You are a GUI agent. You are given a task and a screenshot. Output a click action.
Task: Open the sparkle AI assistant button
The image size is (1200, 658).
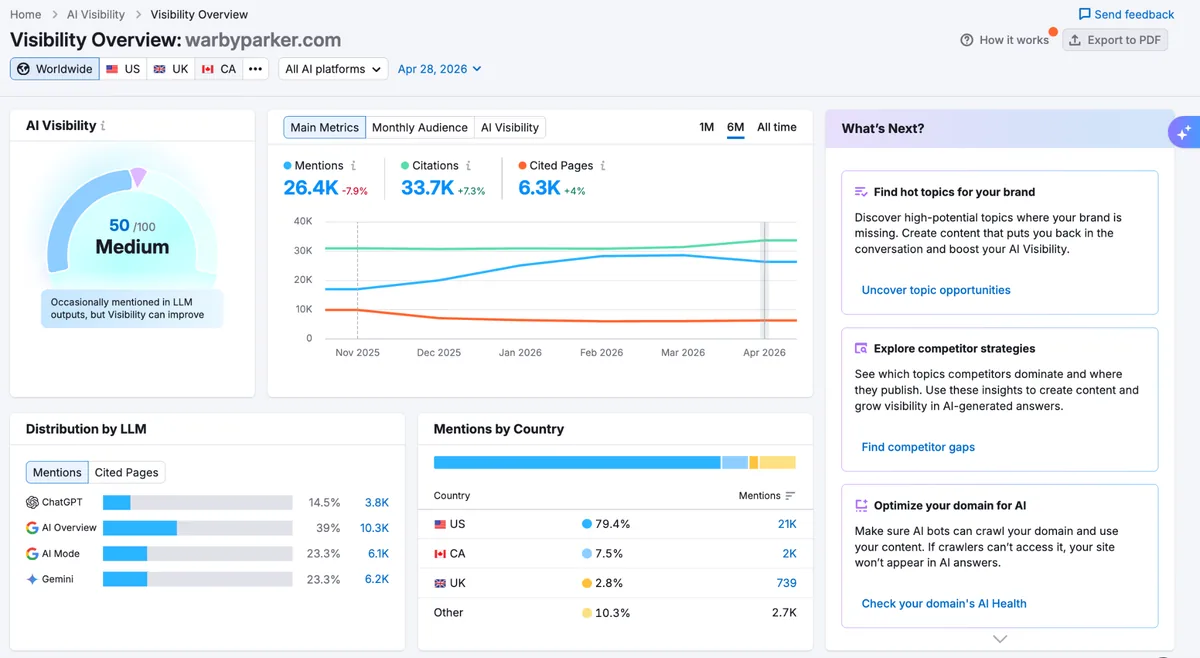pyautogui.click(x=1184, y=131)
